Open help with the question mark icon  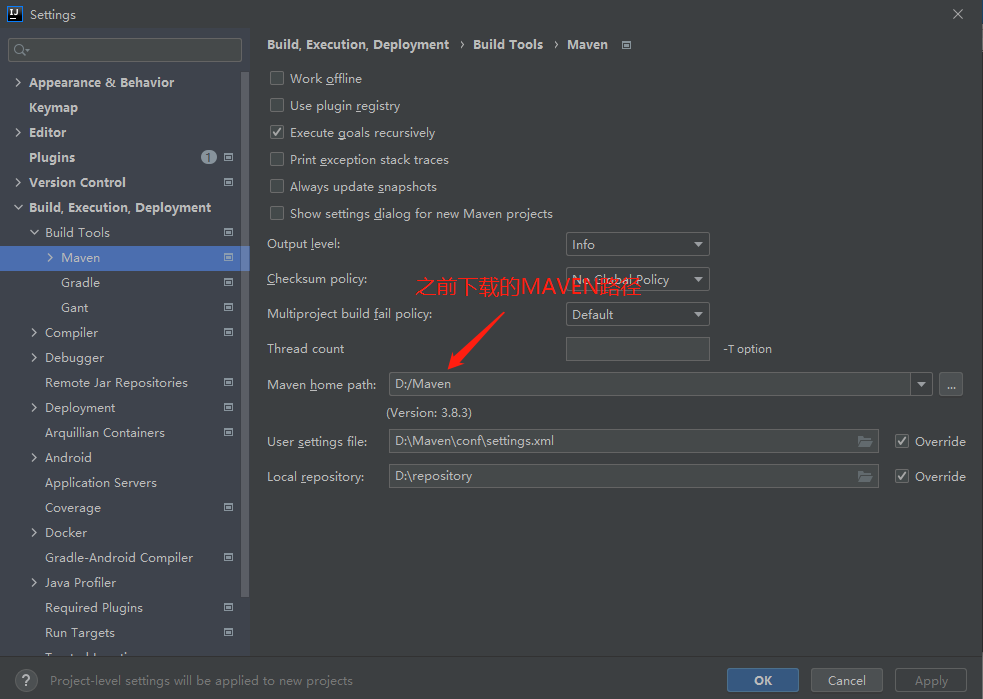click(26, 680)
